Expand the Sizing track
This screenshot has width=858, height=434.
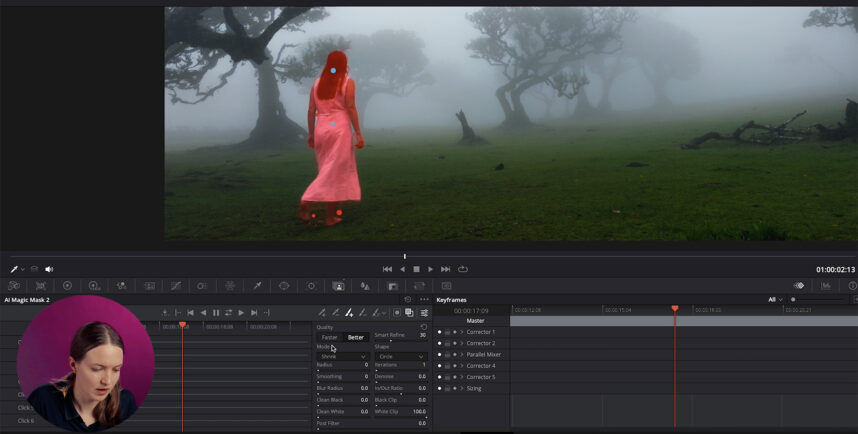click(x=461, y=388)
